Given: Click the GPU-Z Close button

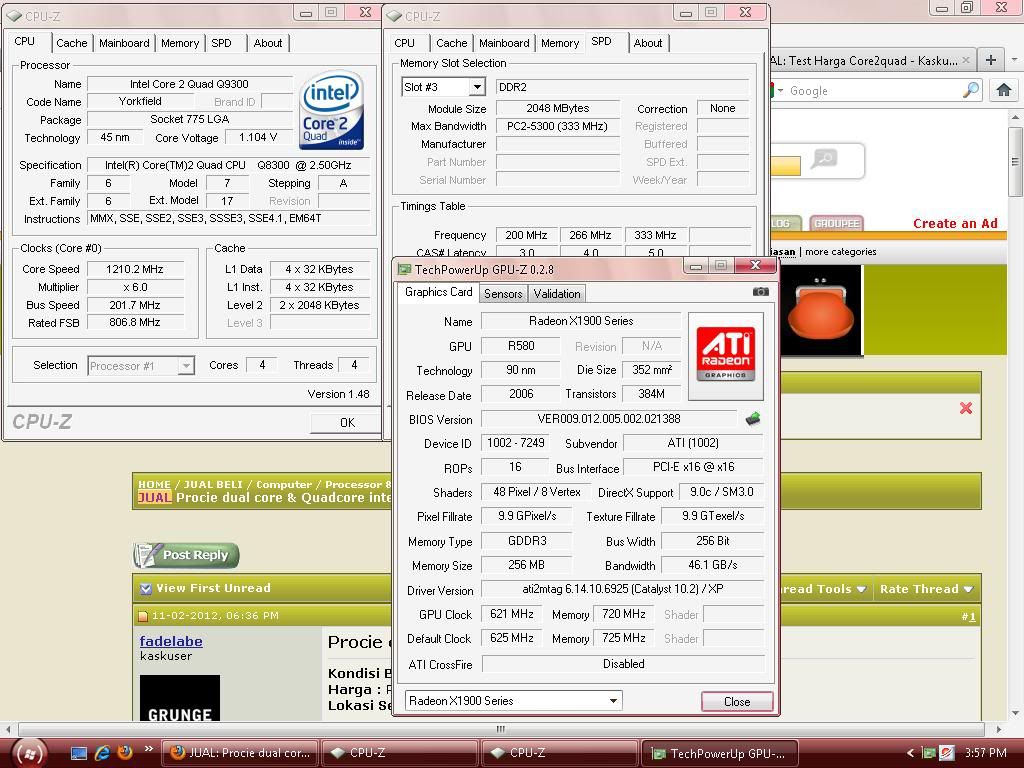Looking at the screenshot, I should tap(737, 701).
